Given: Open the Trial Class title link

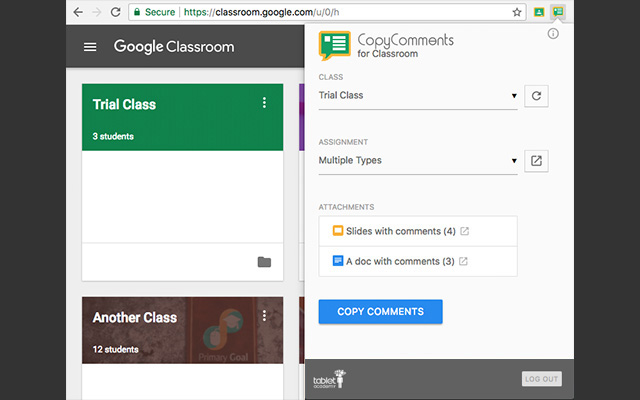Looking at the screenshot, I should tap(124, 104).
